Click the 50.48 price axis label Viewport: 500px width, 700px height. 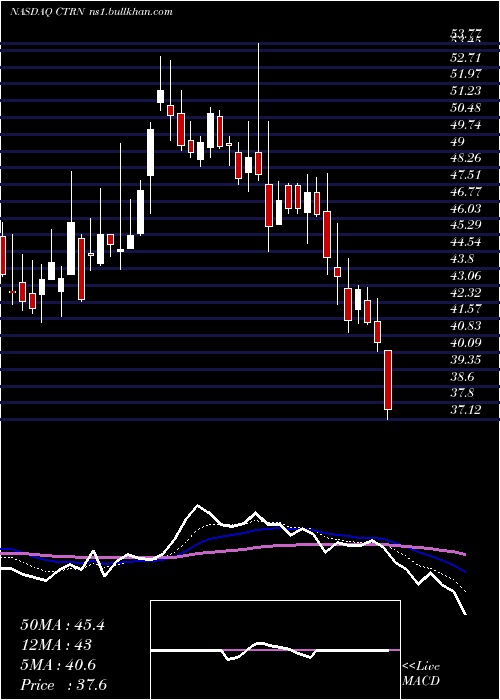(x=466, y=108)
